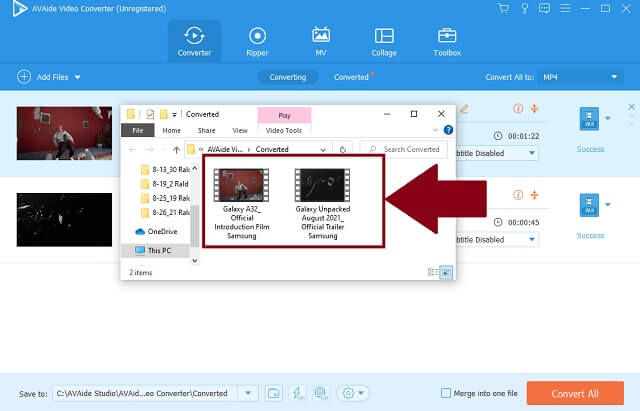Expand first video's output format arrow
The height and width of the screenshot is (411, 640).
coord(608,118)
